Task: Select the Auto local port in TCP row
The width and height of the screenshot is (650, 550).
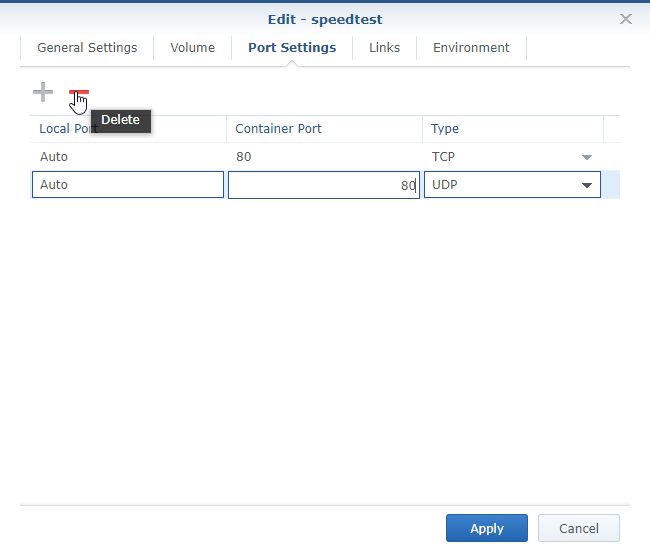Action: [x=54, y=157]
